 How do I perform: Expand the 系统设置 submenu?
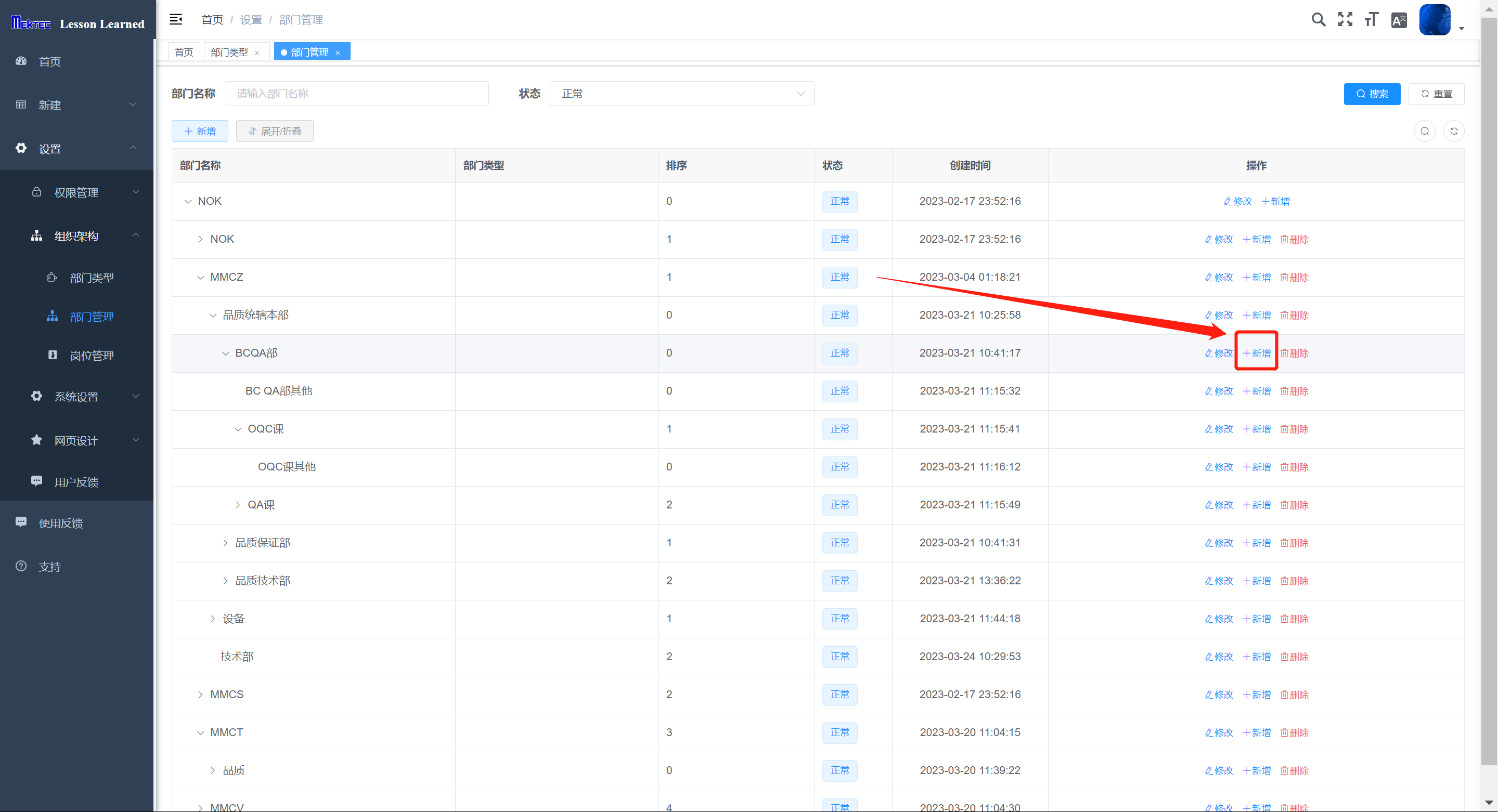click(x=77, y=397)
